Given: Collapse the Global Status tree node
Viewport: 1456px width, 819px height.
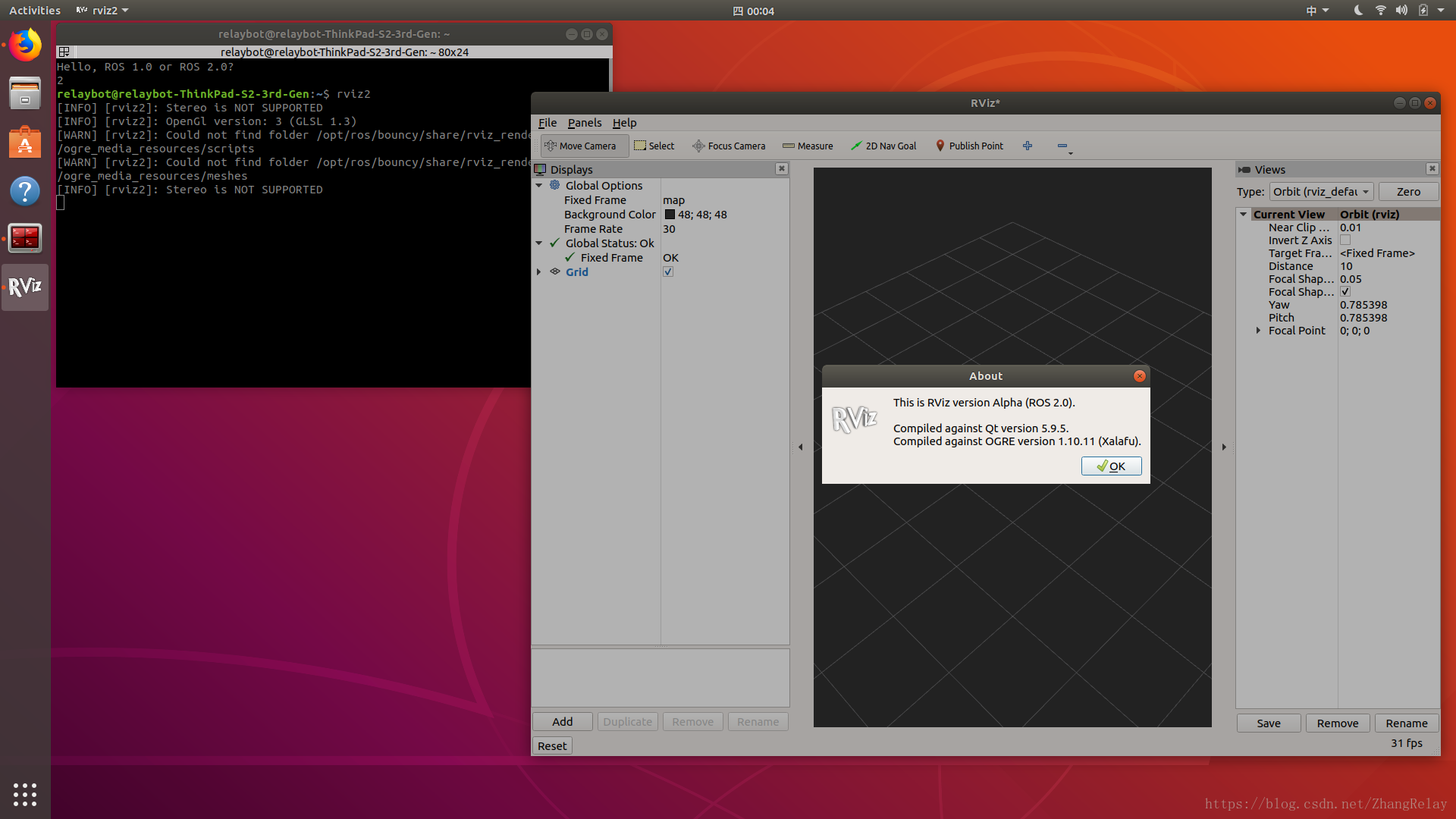Looking at the screenshot, I should [539, 243].
